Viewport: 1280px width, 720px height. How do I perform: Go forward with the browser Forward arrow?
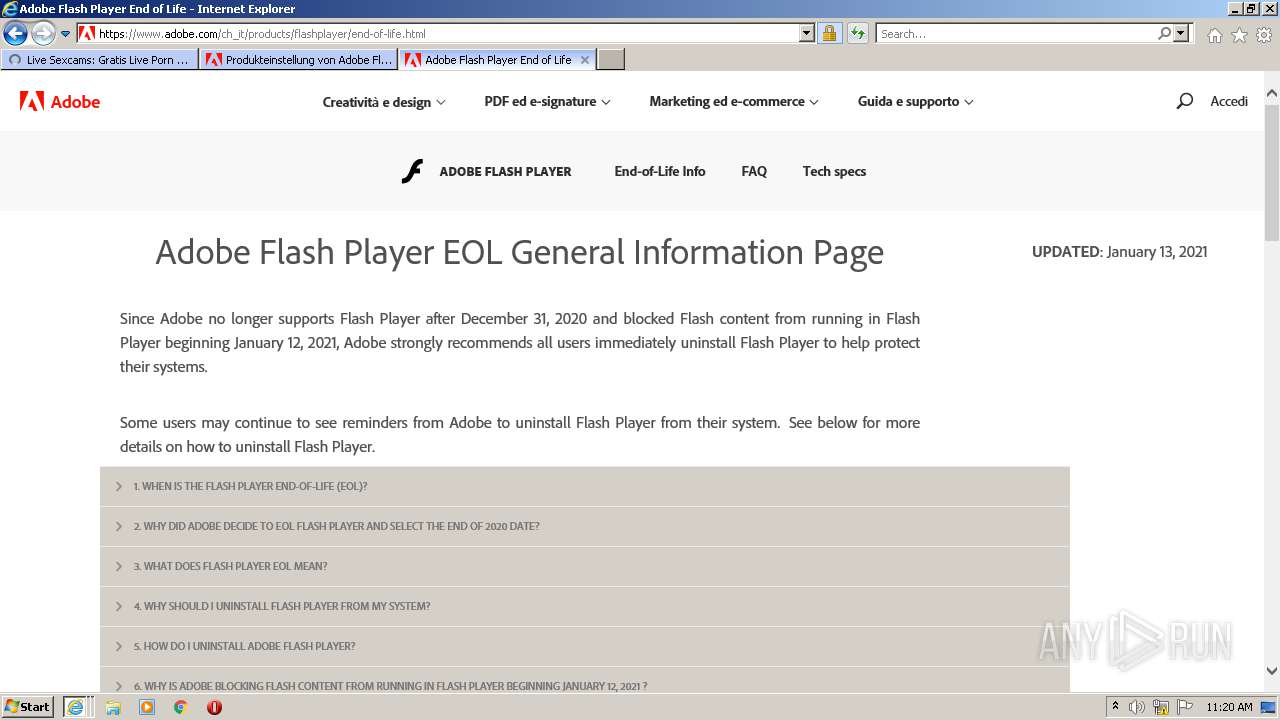(42, 33)
